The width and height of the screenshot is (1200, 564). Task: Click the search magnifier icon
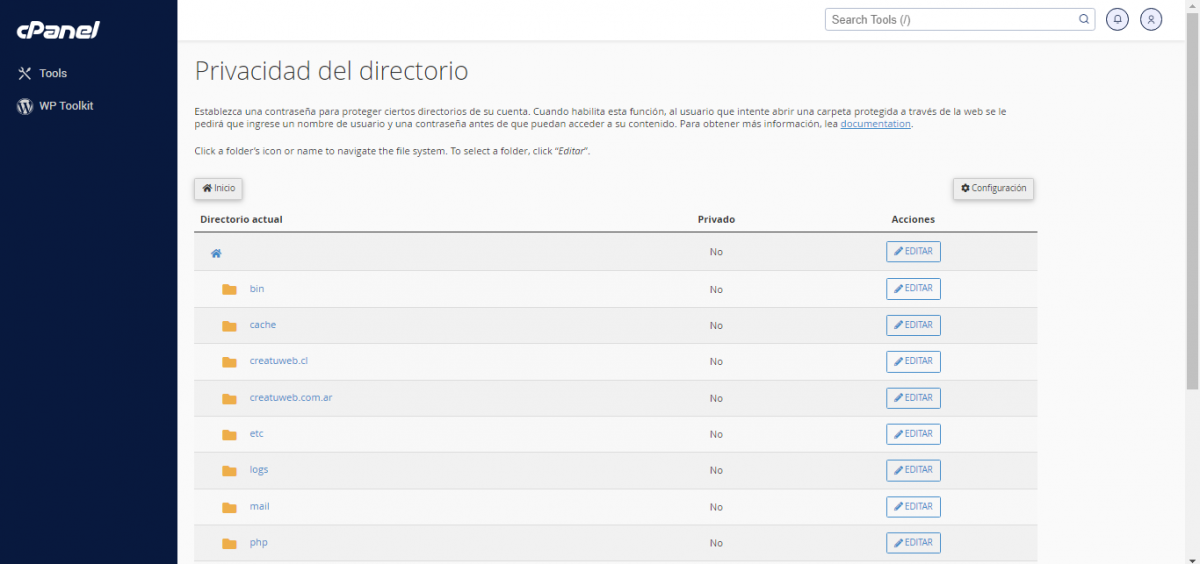[1084, 19]
